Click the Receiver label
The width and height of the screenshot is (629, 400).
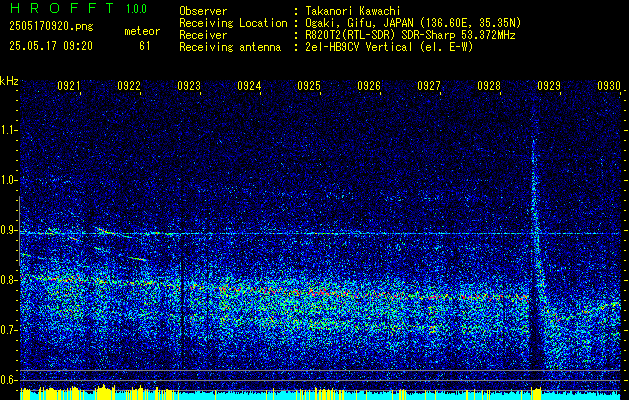coord(203,35)
